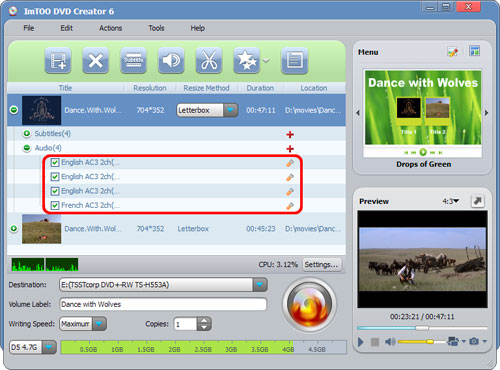Expand the Subtitles(4) node

pyautogui.click(x=27, y=133)
